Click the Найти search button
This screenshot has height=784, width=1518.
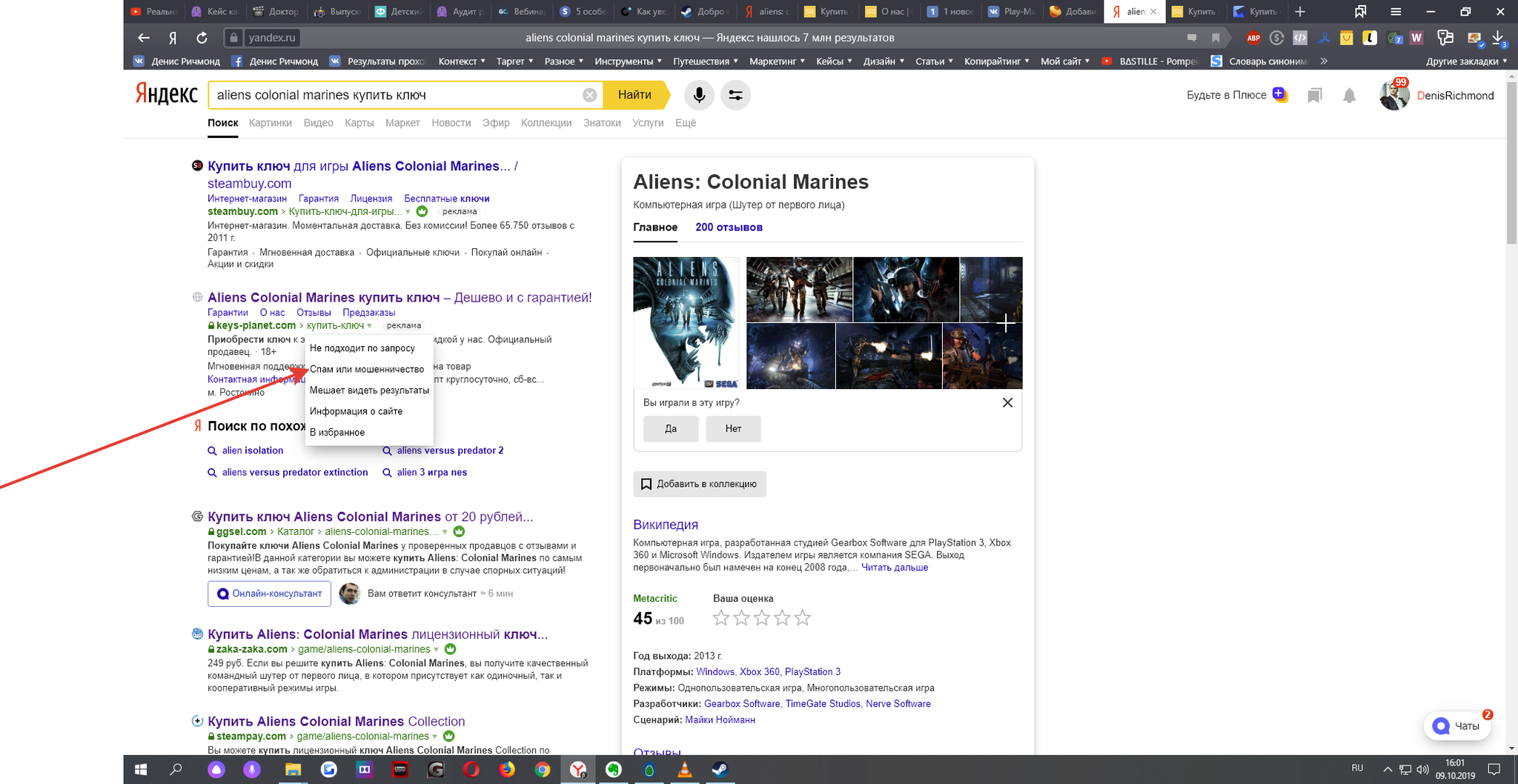[634, 95]
